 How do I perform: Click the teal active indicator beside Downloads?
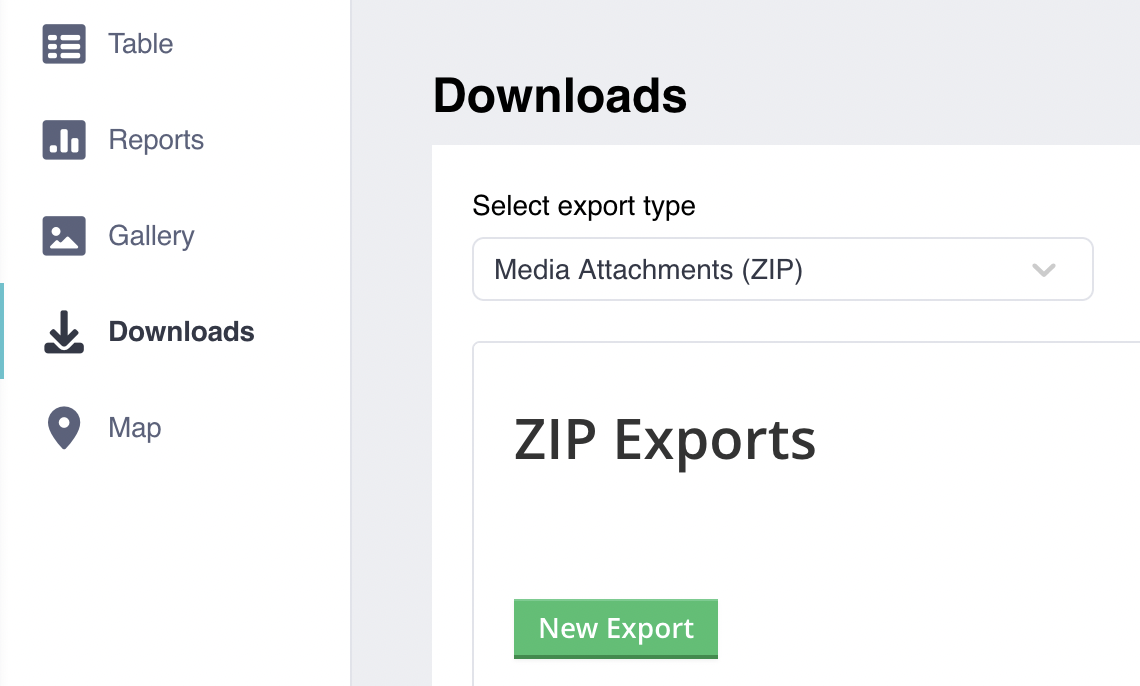click(2, 331)
